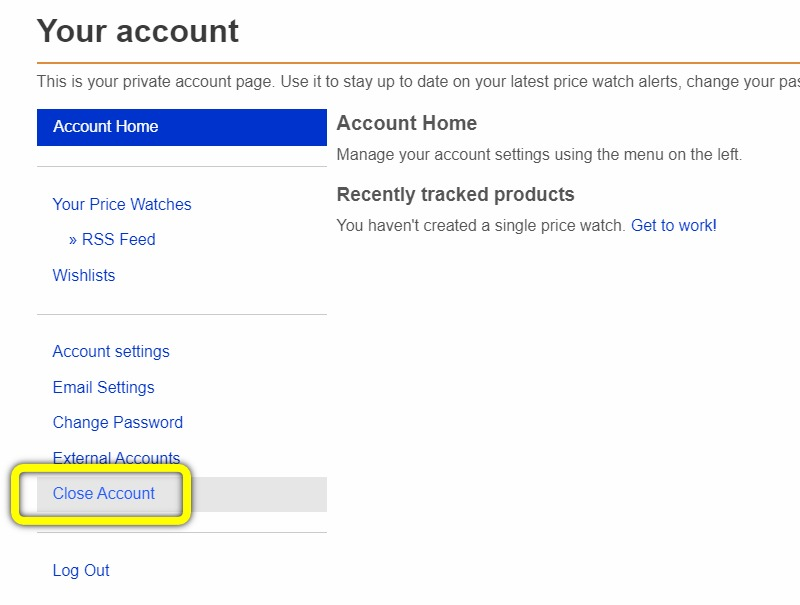
Task: Open External Accounts
Action: point(116,458)
